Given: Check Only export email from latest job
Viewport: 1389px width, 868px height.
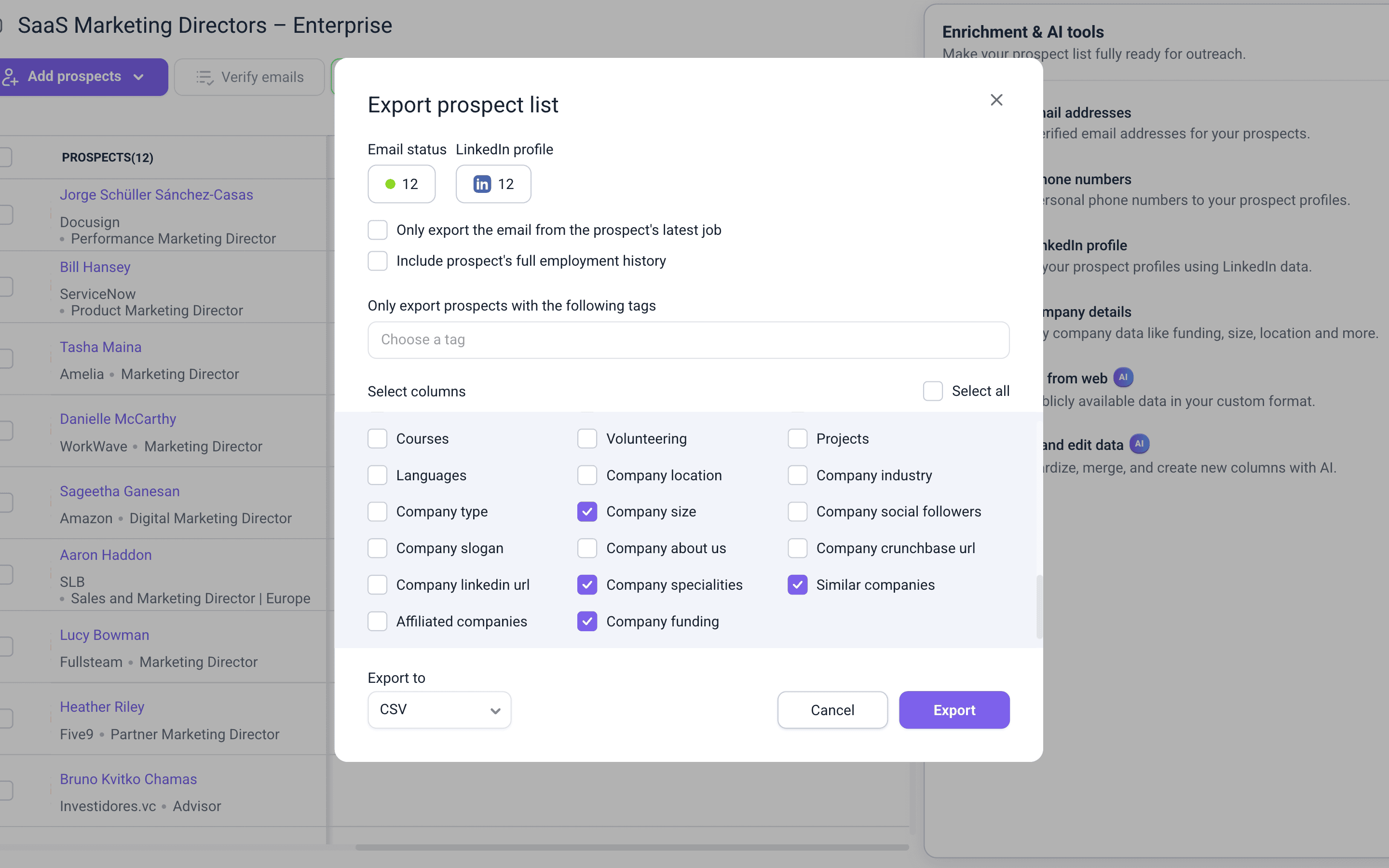Looking at the screenshot, I should click(377, 230).
